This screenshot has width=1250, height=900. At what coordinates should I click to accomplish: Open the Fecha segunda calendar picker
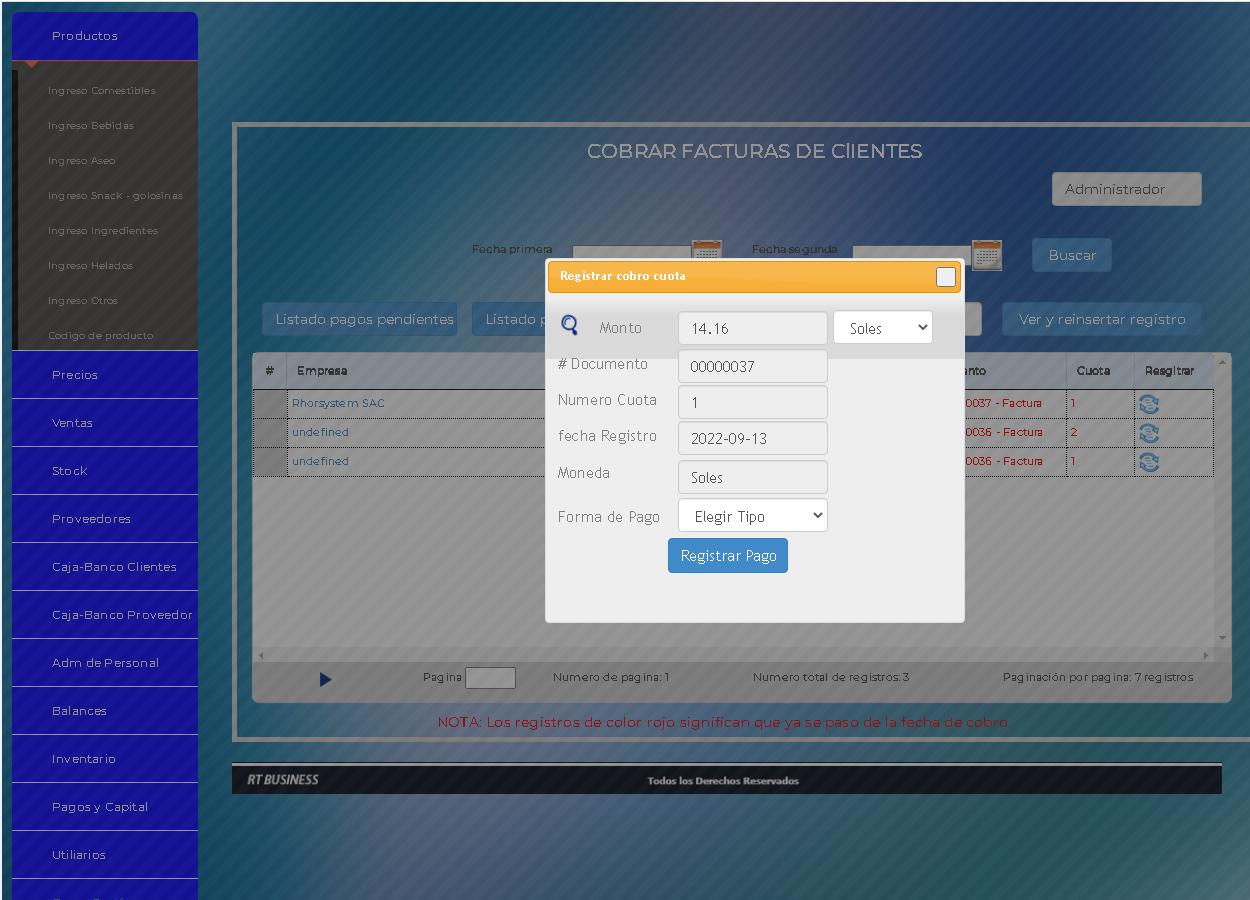point(986,255)
